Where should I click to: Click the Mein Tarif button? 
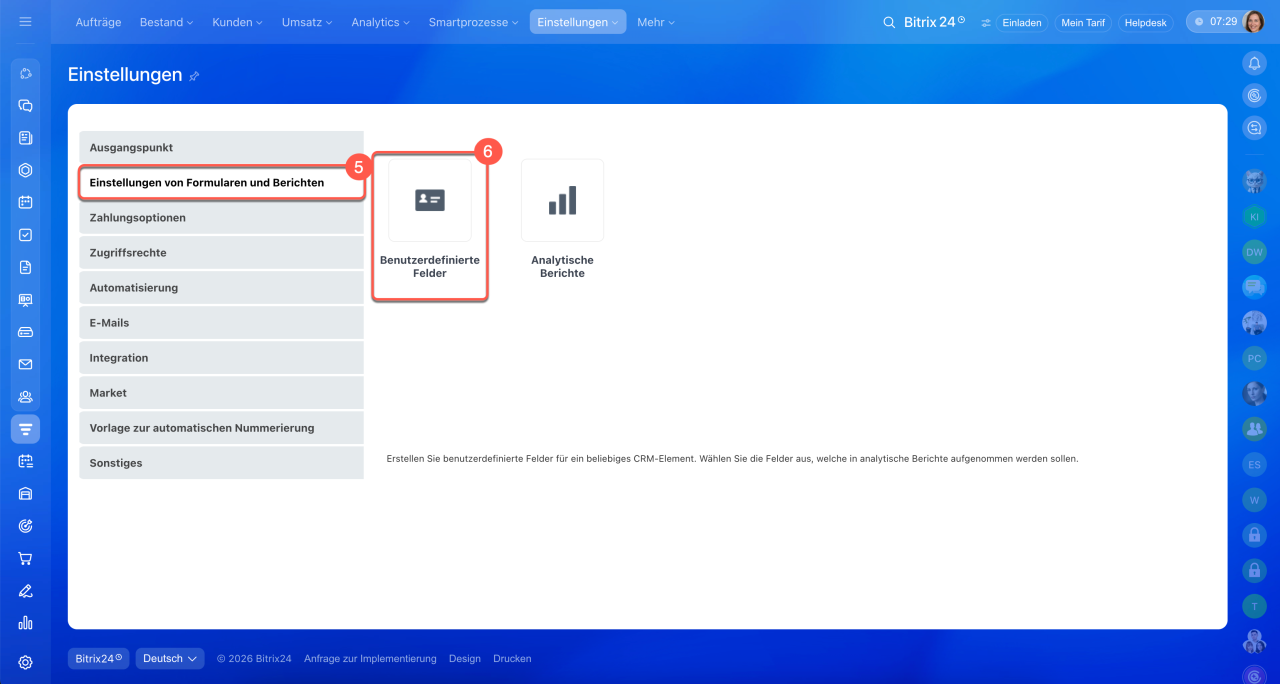[x=1083, y=22]
